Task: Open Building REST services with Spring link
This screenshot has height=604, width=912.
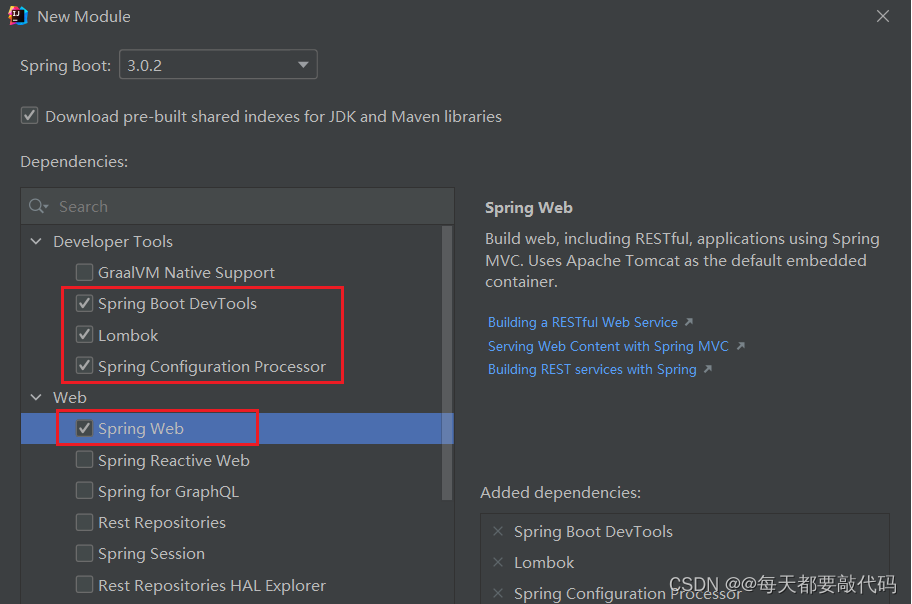Action: point(592,369)
